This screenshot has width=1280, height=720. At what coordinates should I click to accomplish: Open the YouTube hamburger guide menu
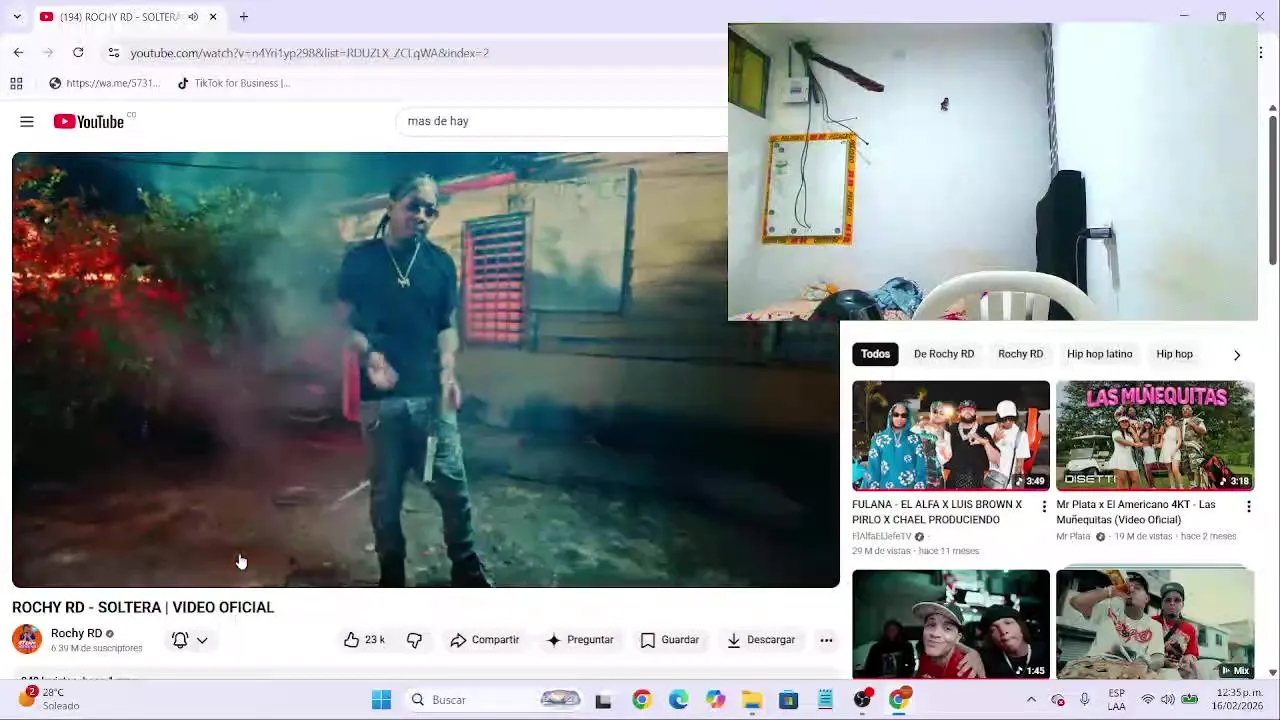[27, 121]
